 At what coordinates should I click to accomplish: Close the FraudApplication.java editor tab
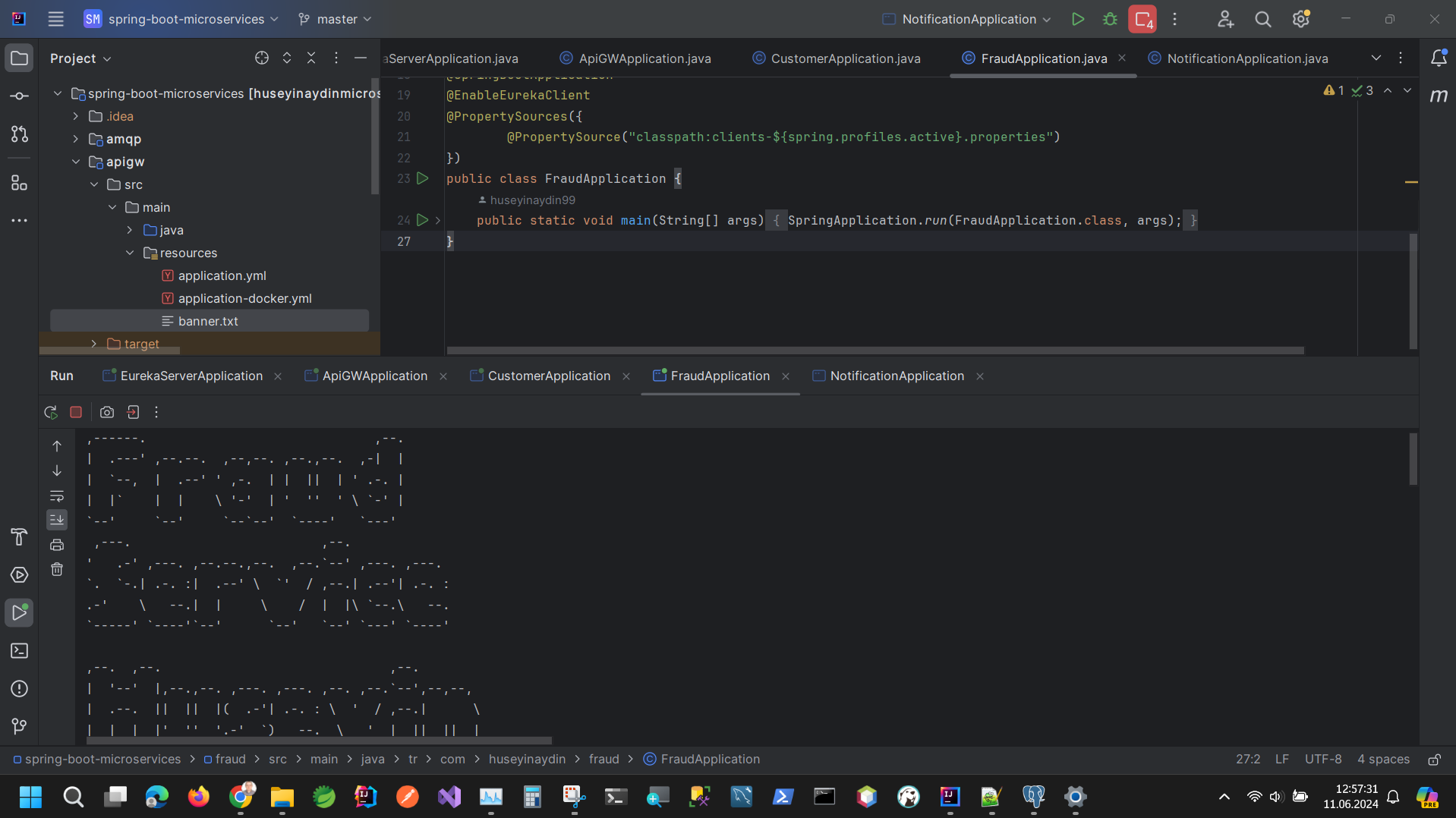coord(1122,58)
